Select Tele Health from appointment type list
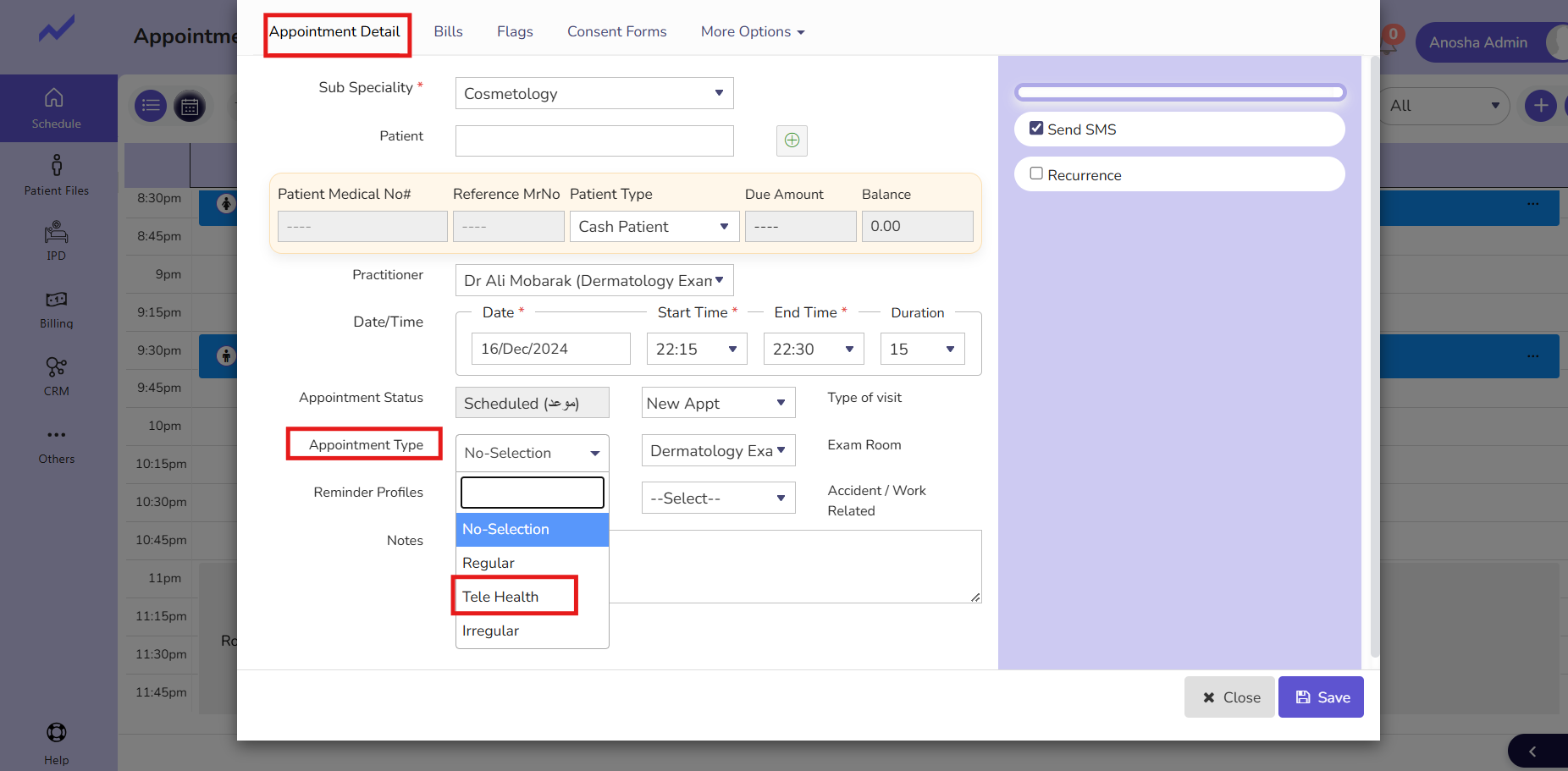This screenshot has width=1568, height=771. pyautogui.click(x=500, y=597)
